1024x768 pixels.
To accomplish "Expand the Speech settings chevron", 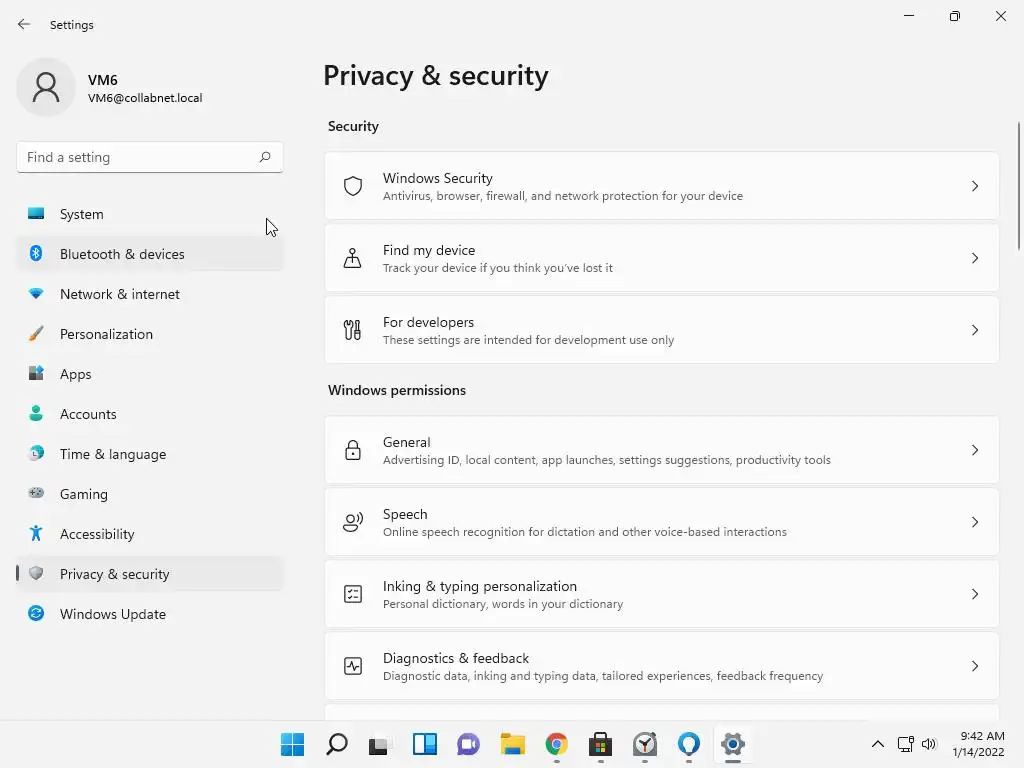I will 974,522.
